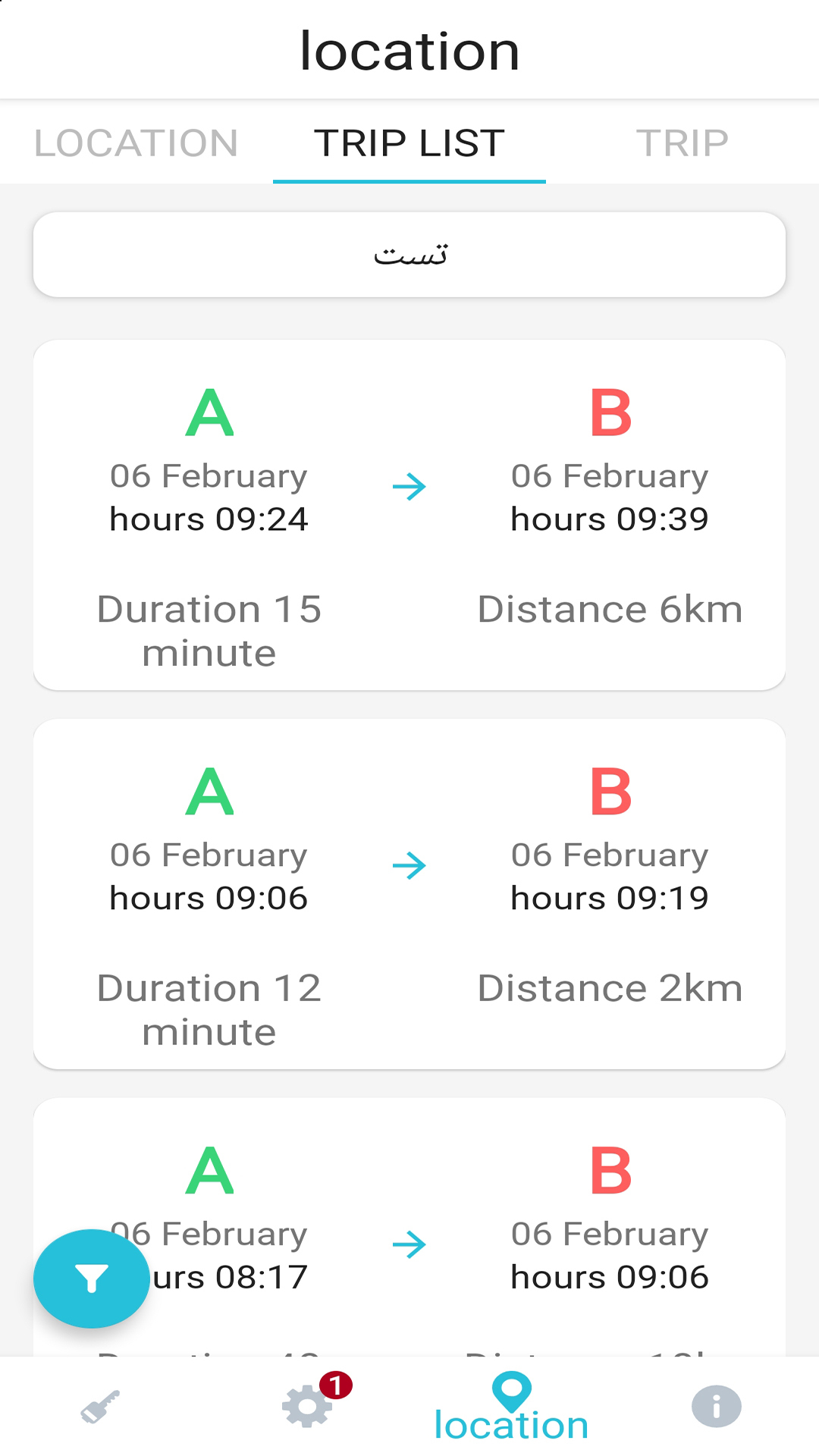Click arrow icon in the 08:17 trip card

(409, 1245)
